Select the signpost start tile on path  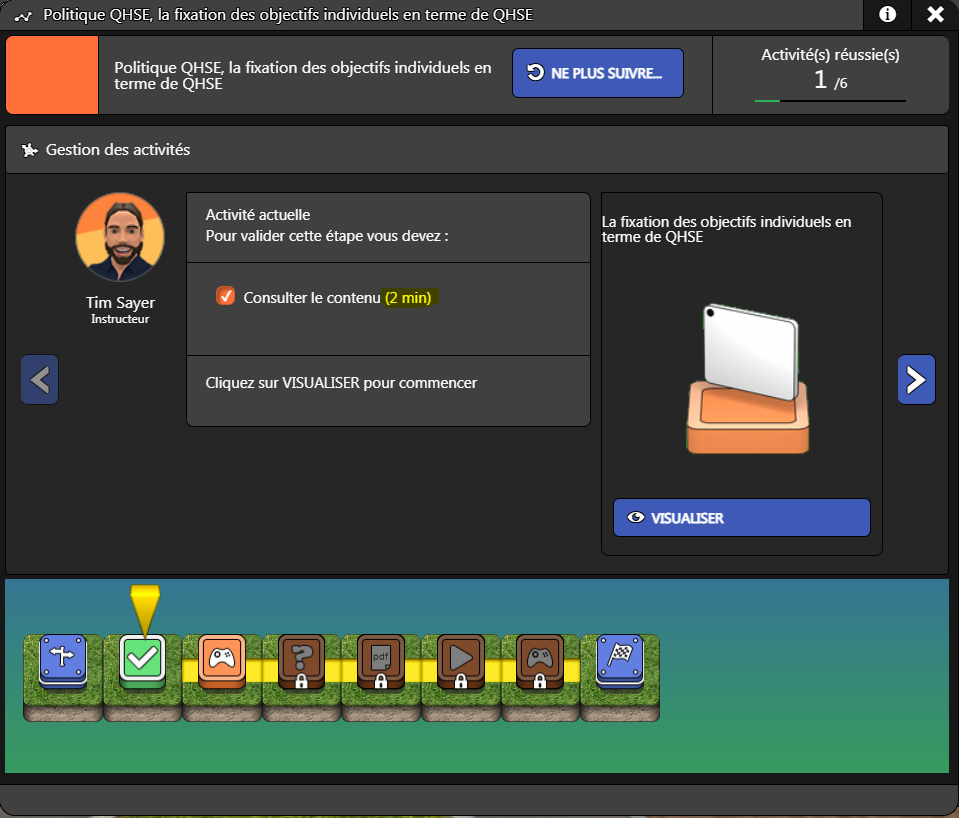63,661
